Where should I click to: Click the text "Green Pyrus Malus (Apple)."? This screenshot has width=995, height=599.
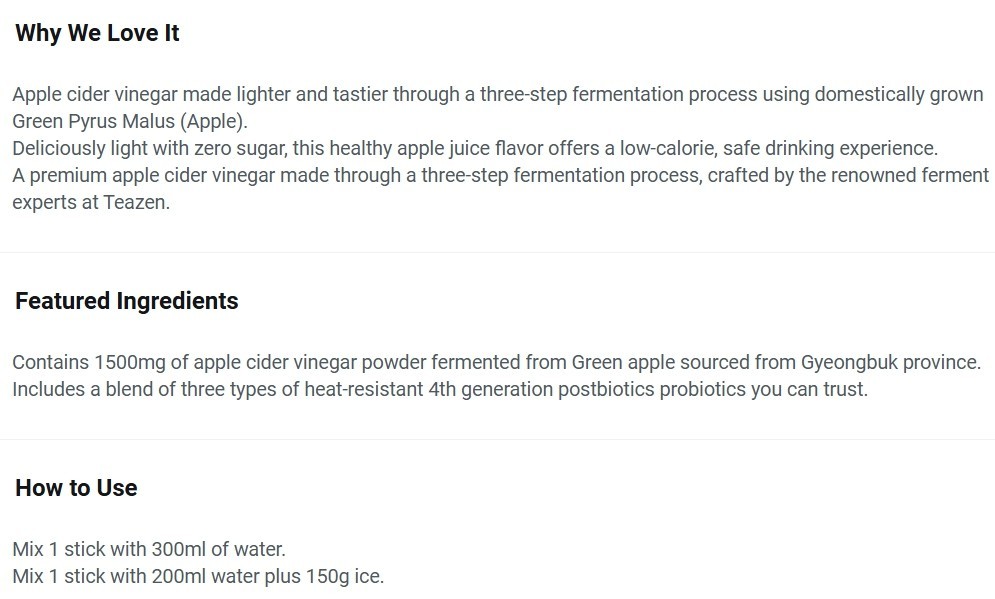[130, 121]
